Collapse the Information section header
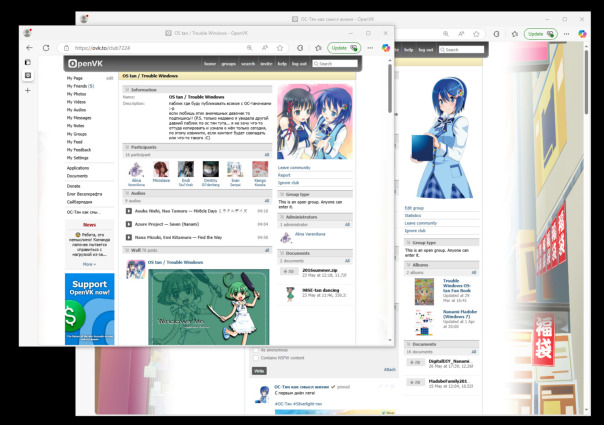604x425 pixels. [x=197, y=90]
